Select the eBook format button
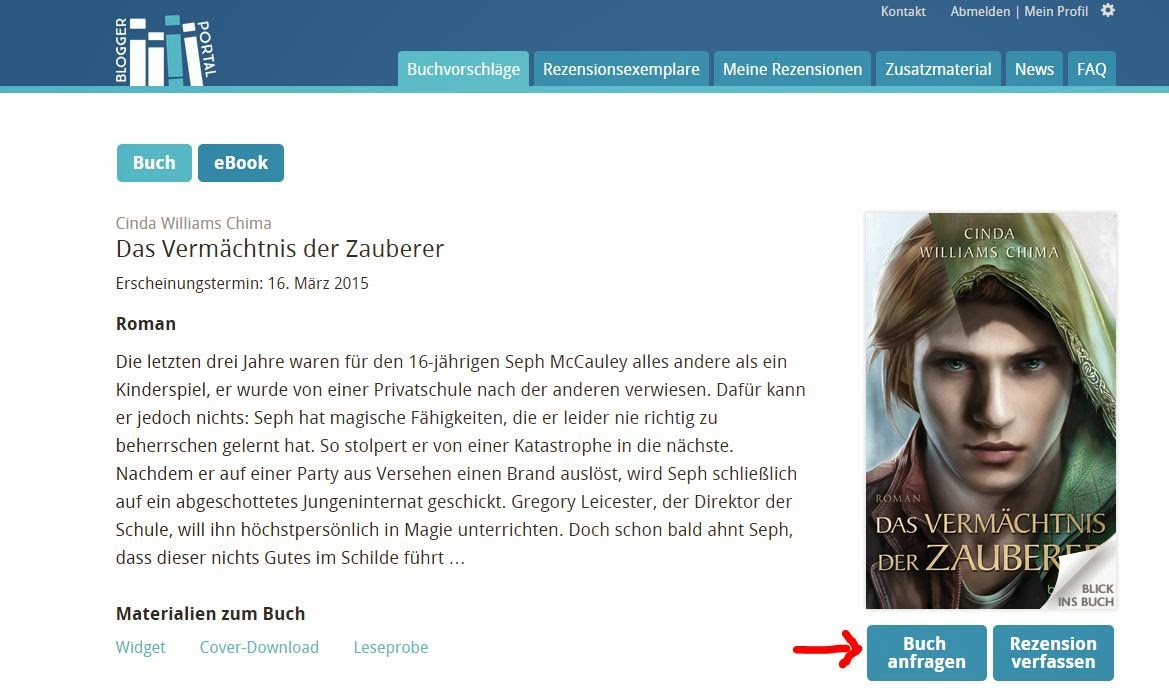 pos(241,163)
